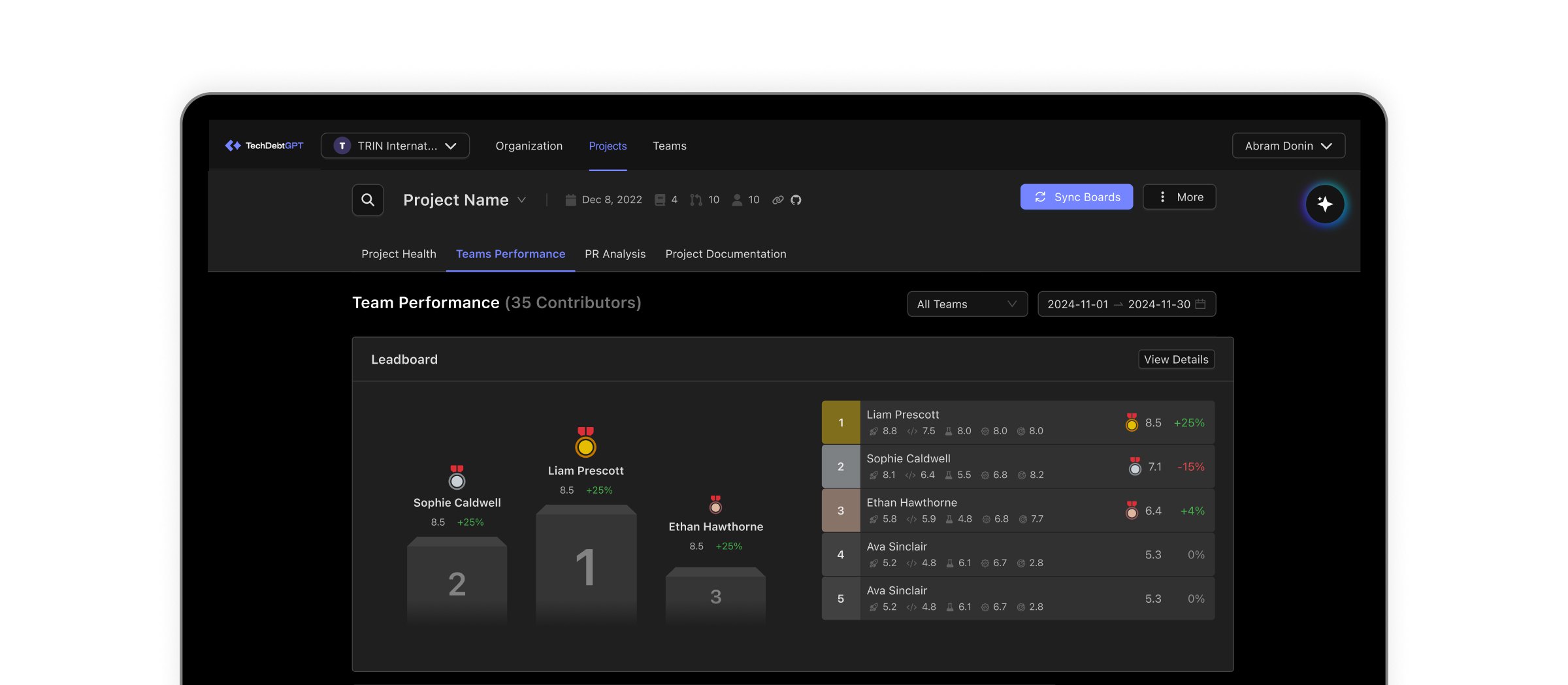This screenshot has height=685, width=1568.
Task: Click the flask icon in Ethan Hawthorne row
Action: (x=949, y=519)
